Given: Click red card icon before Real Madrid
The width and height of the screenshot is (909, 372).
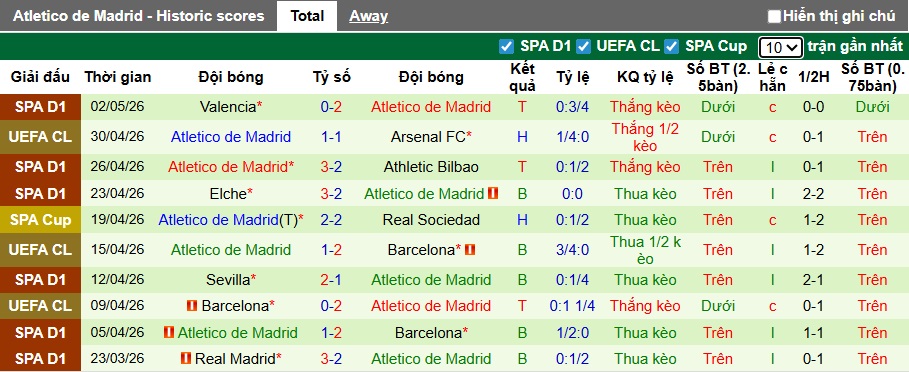Looking at the screenshot, I should tap(186, 359).
